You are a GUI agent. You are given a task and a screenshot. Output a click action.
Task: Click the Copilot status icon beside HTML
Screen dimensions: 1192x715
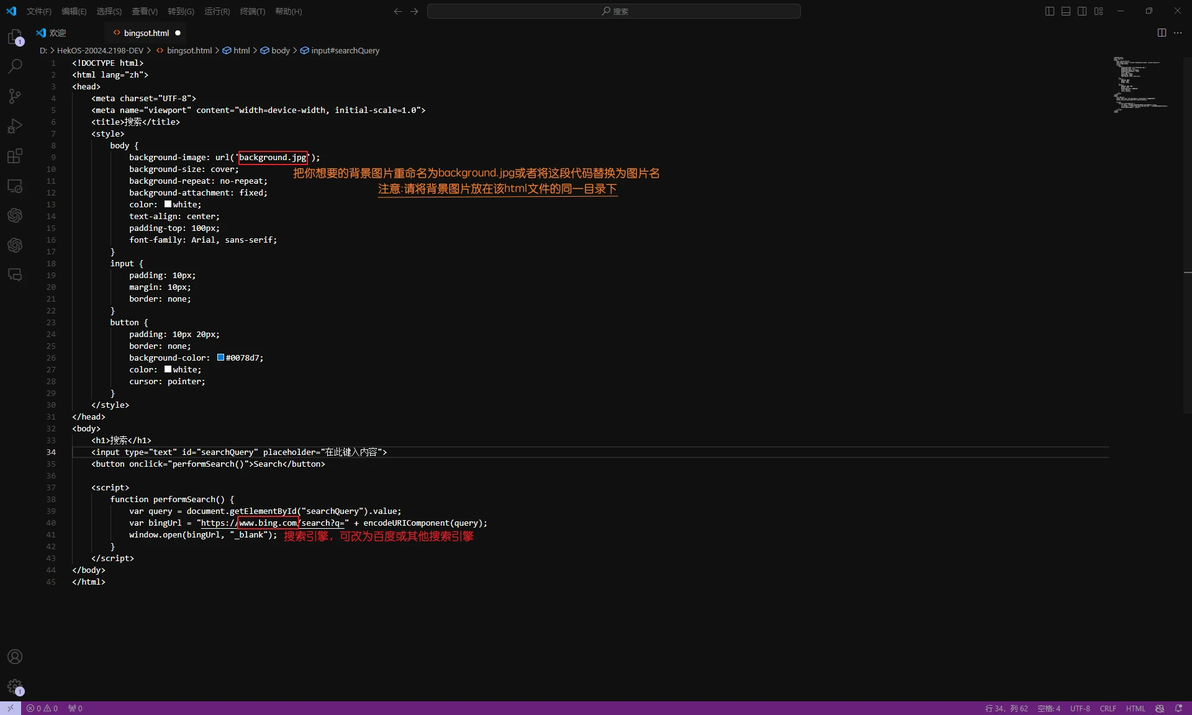(x=1159, y=708)
